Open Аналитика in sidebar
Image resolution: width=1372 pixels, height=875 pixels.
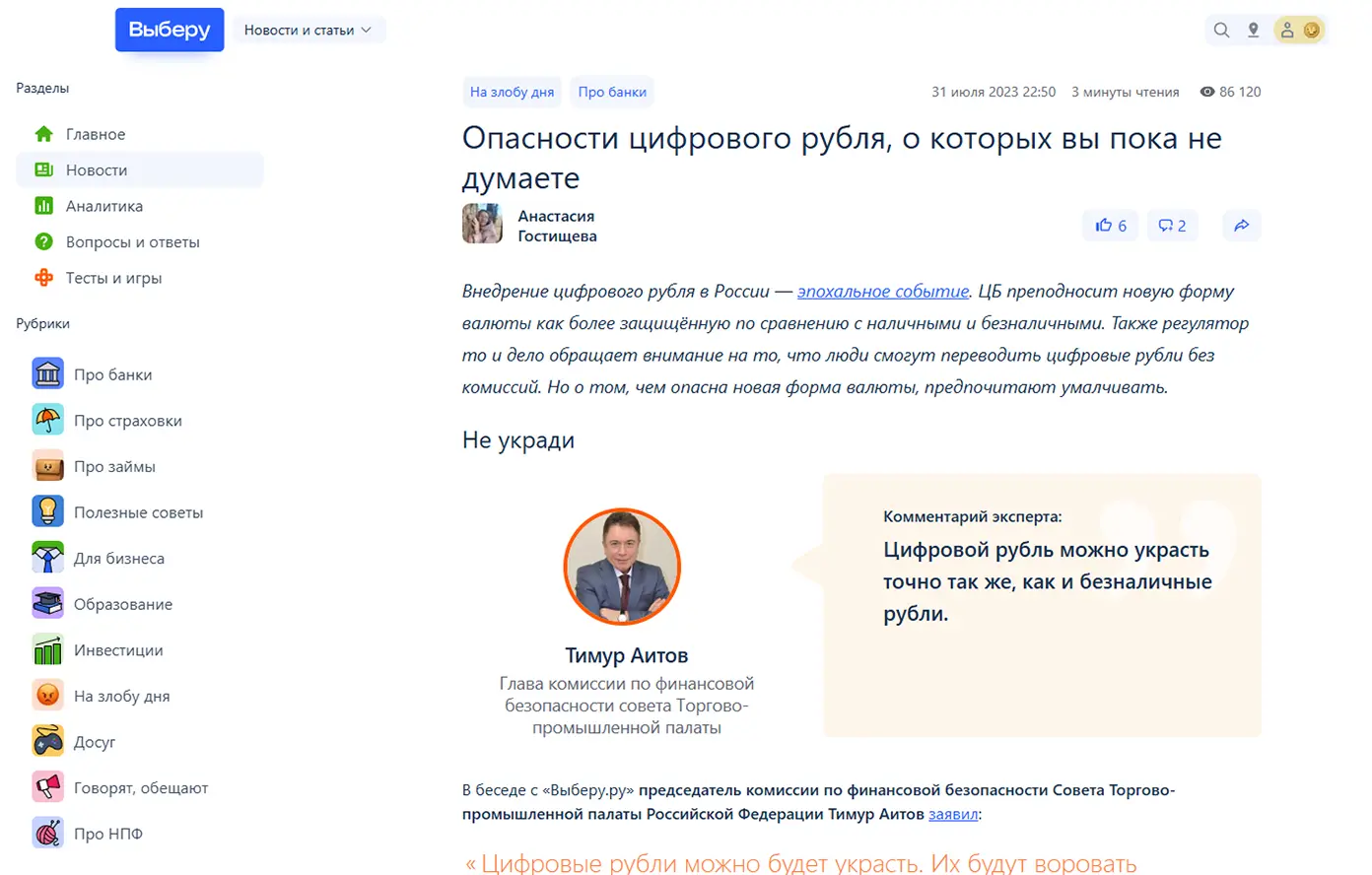[x=103, y=206]
